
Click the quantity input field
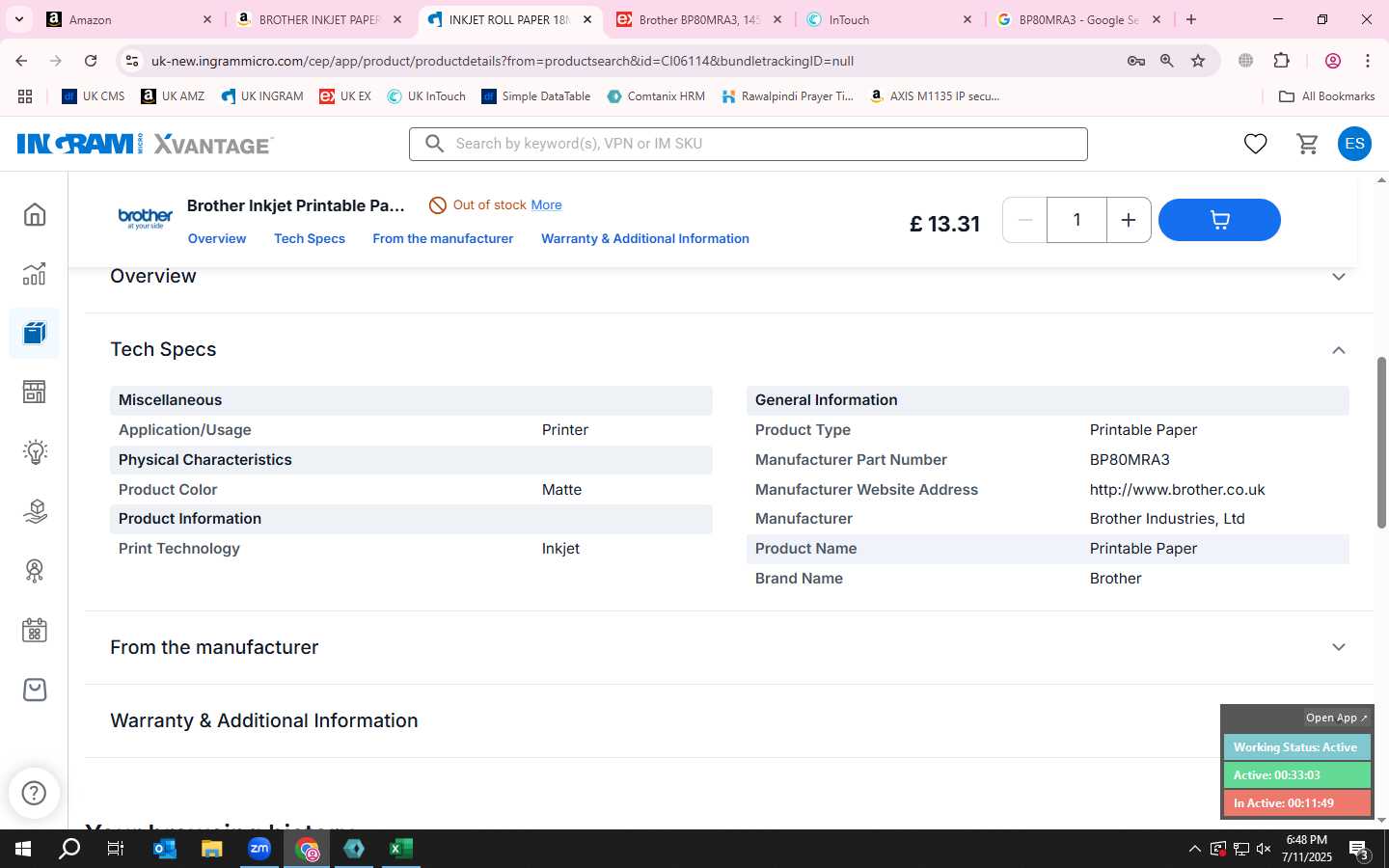[x=1076, y=220]
